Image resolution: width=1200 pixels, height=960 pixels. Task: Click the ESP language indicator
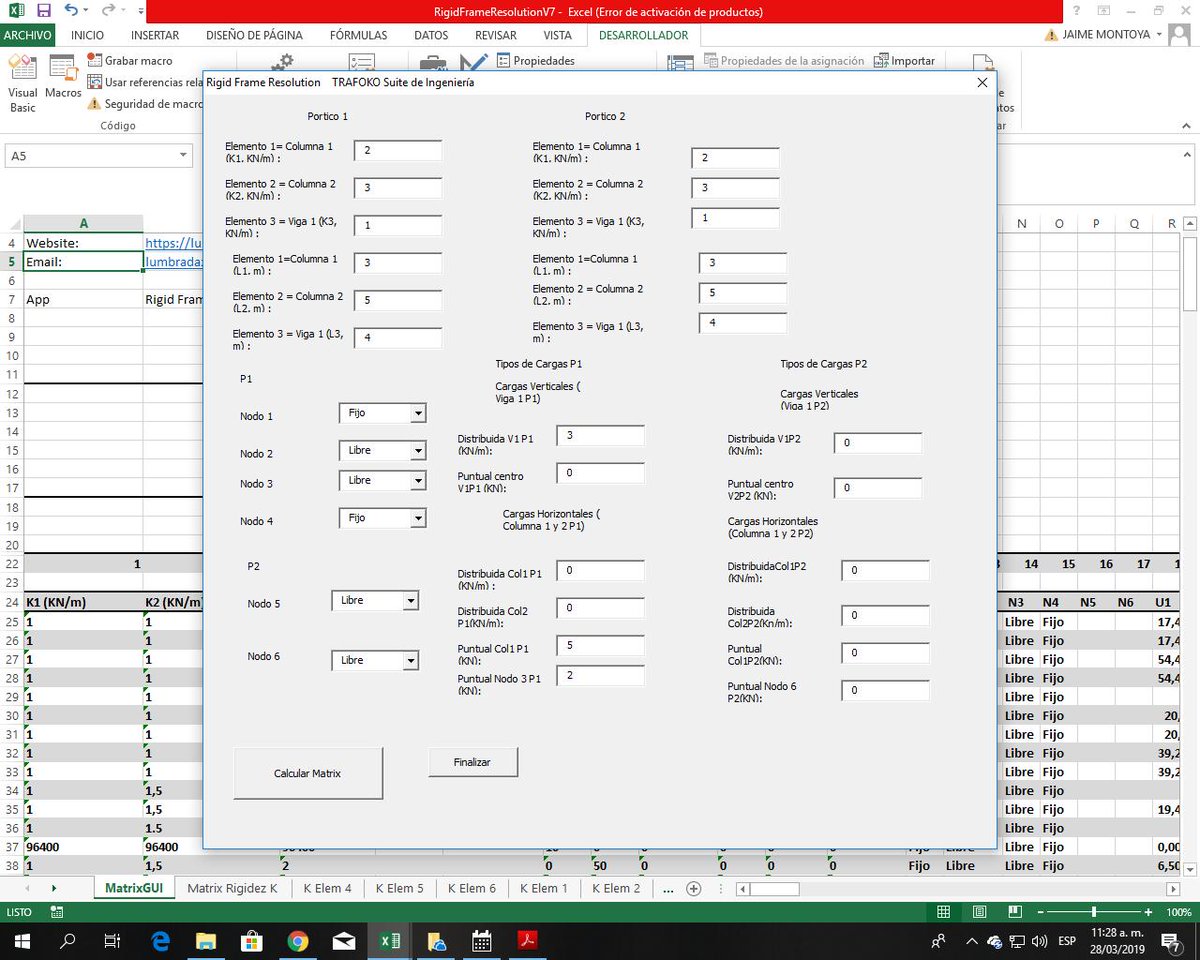coord(1067,941)
